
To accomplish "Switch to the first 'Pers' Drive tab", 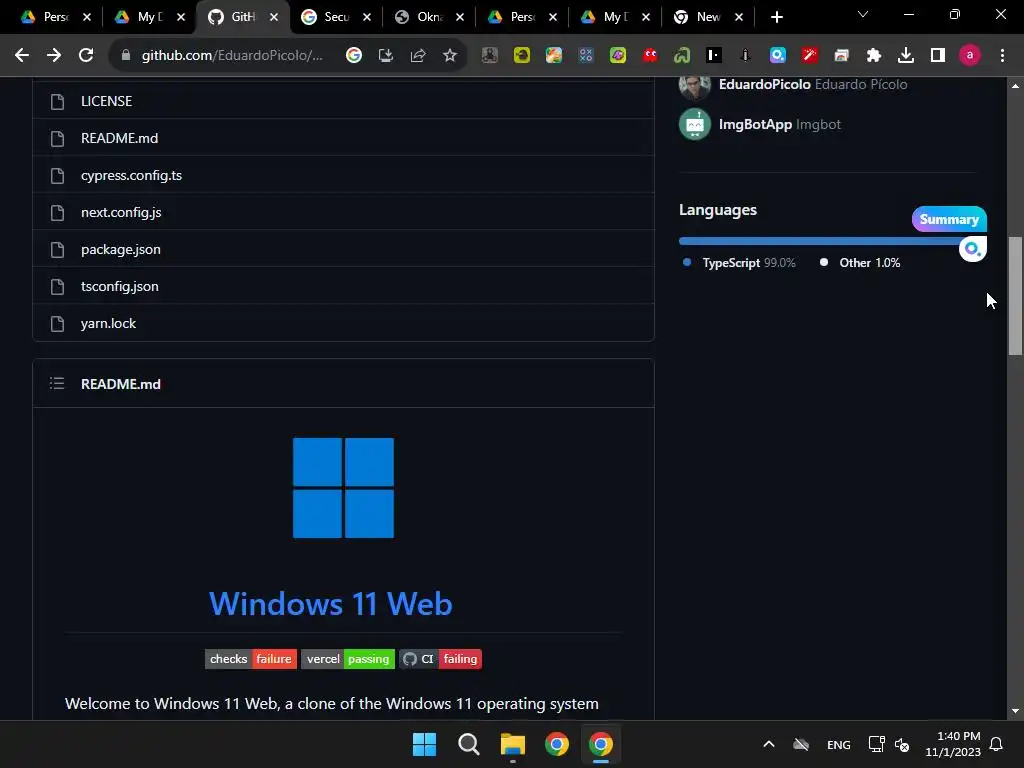I will [55, 17].
